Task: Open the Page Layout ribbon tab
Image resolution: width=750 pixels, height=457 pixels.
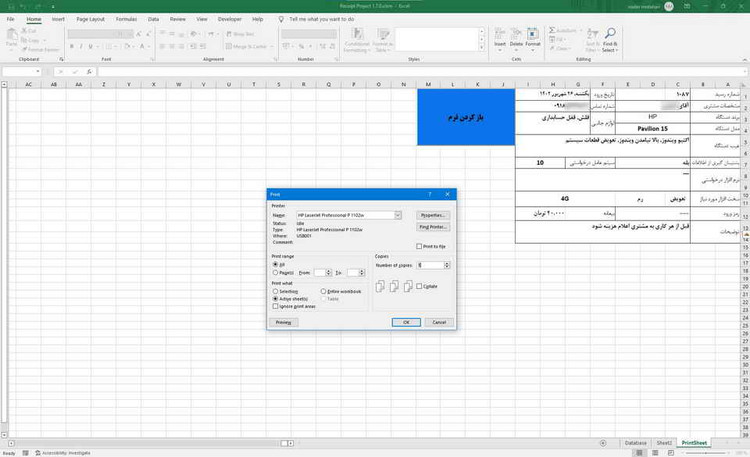Action: point(90,19)
